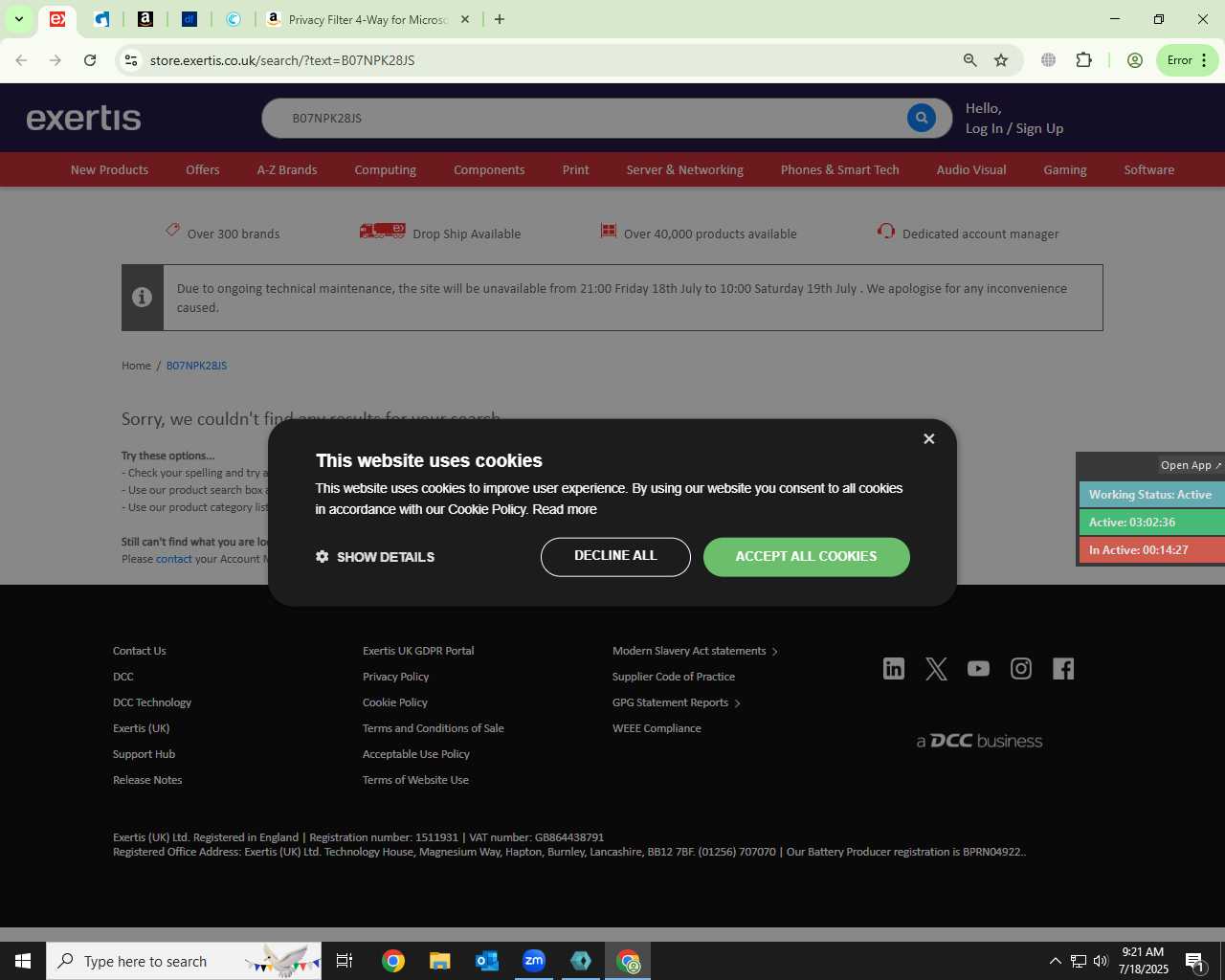
Task: Click into the B07NPK28JS search field
Action: coord(584,118)
